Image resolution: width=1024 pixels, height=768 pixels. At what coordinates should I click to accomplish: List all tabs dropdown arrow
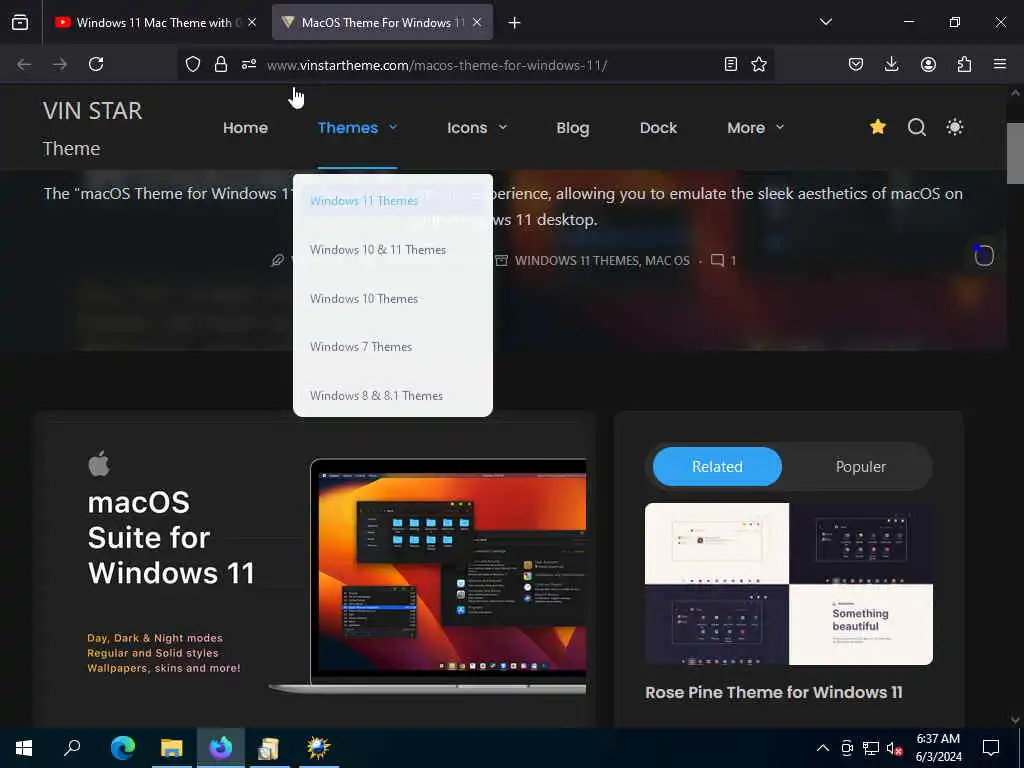pyautogui.click(x=825, y=22)
